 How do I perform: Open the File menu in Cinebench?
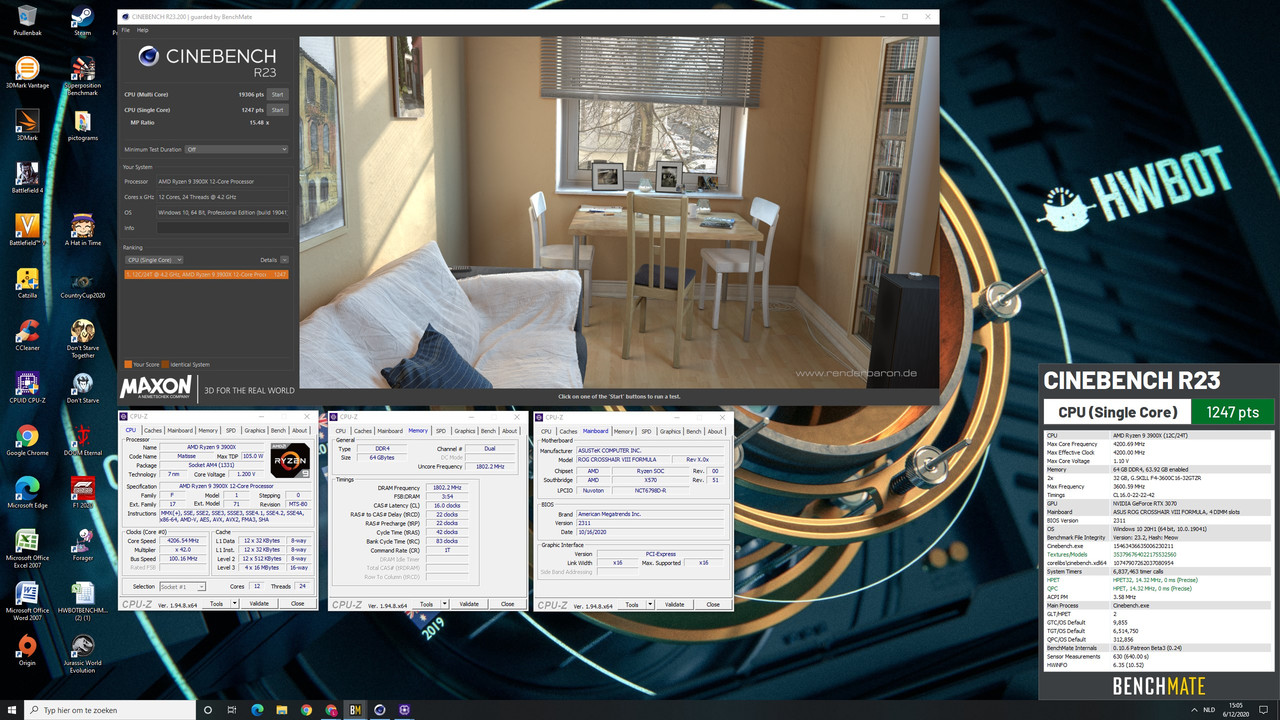[x=124, y=30]
